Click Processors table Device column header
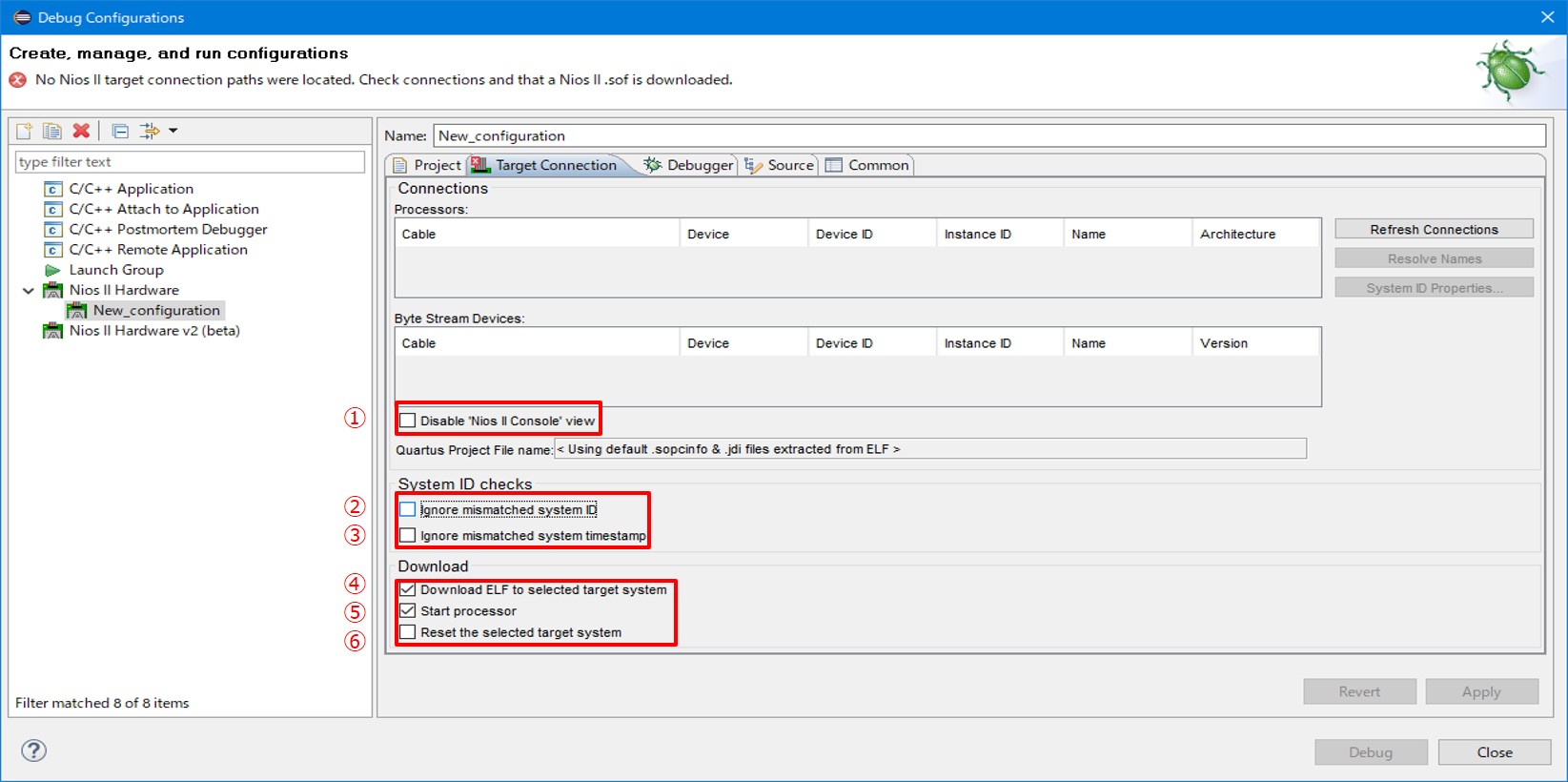Image resolution: width=1568 pixels, height=782 pixels. [x=743, y=234]
